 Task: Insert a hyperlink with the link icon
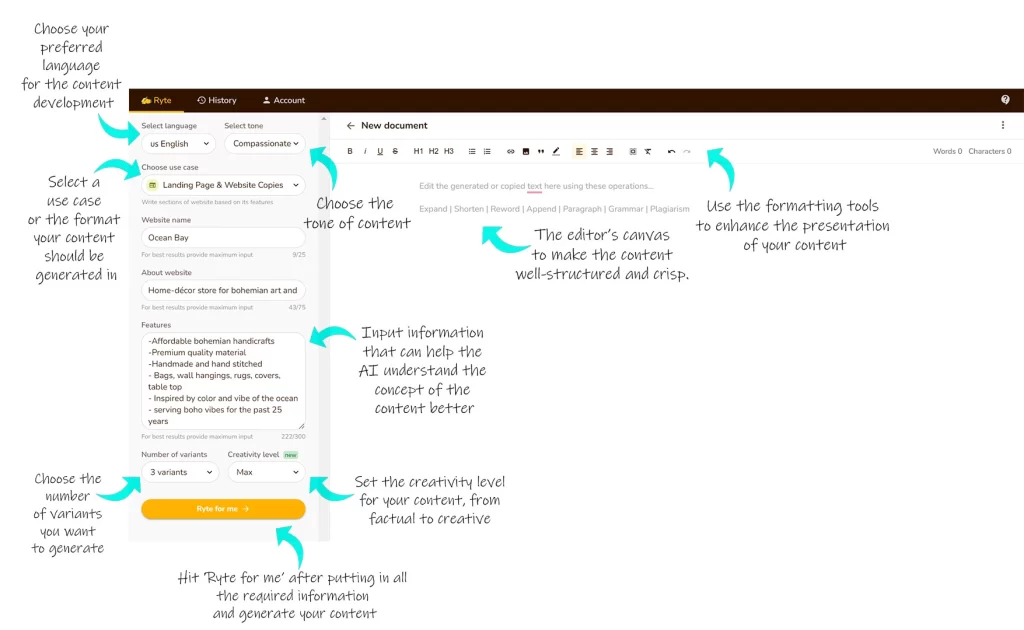tap(511, 151)
